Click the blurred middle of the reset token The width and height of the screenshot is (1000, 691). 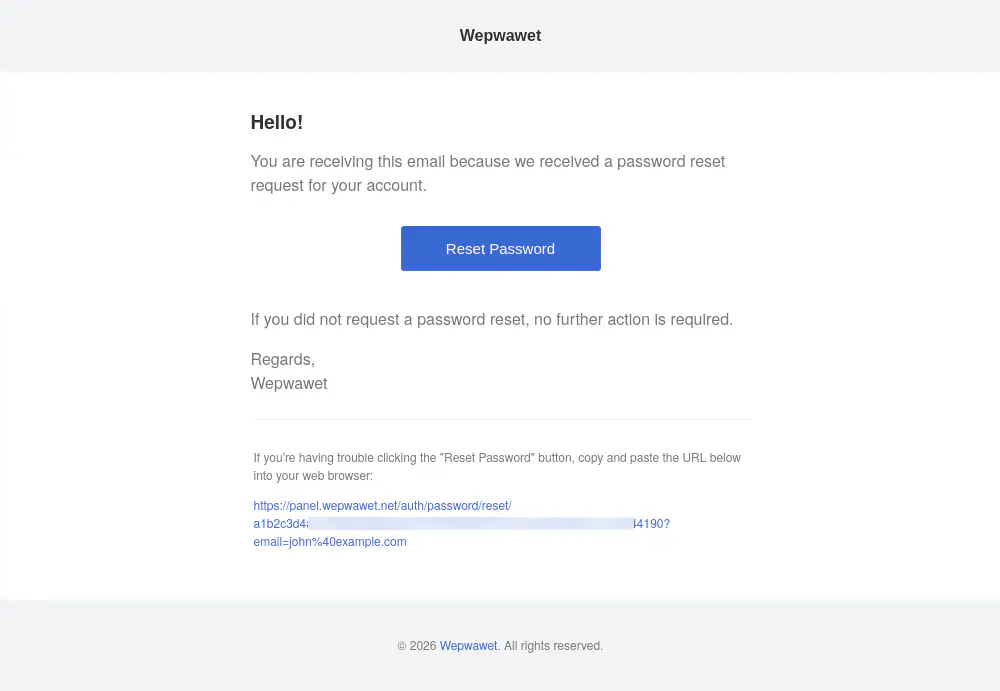470,524
